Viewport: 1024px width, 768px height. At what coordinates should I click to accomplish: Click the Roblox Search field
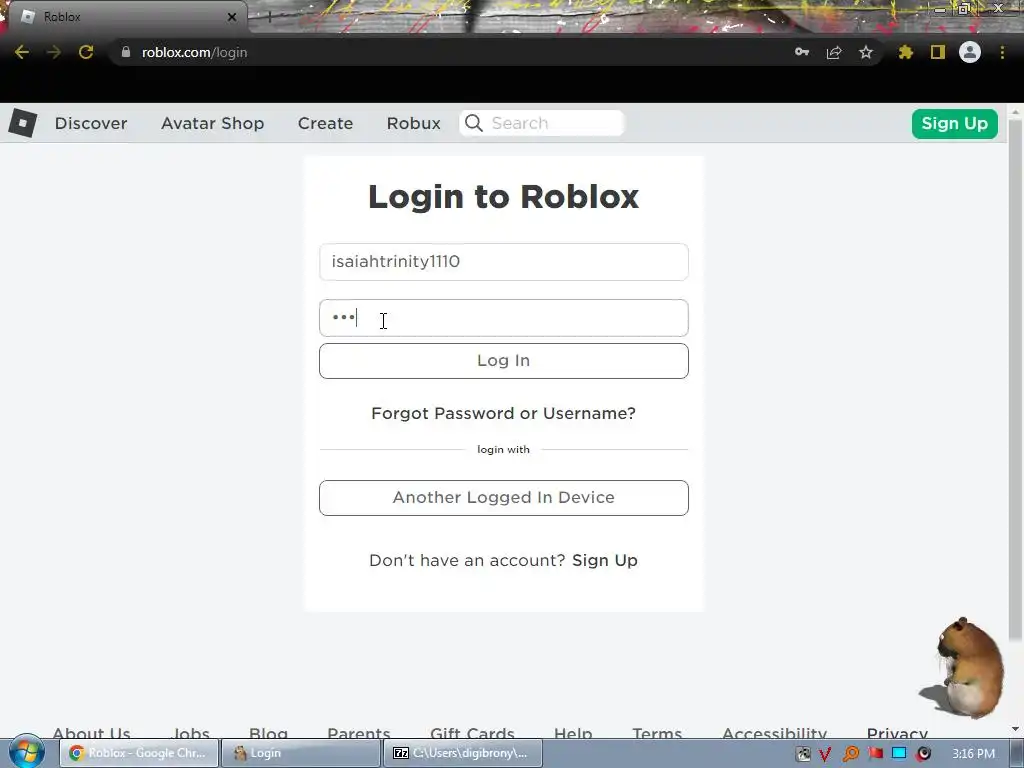tap(542, 123)
